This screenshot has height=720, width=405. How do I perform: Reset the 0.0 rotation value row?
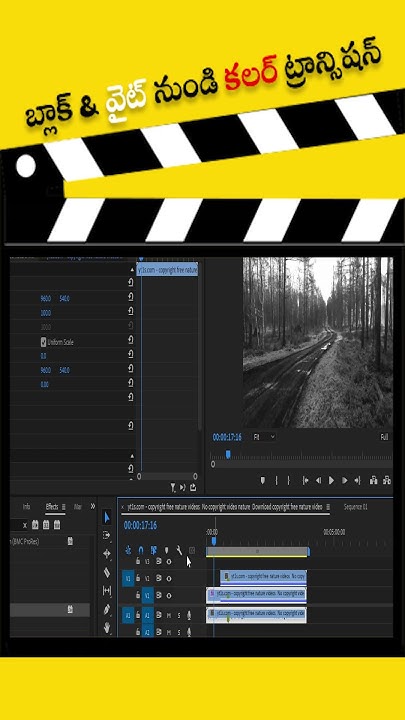[130, 354]
